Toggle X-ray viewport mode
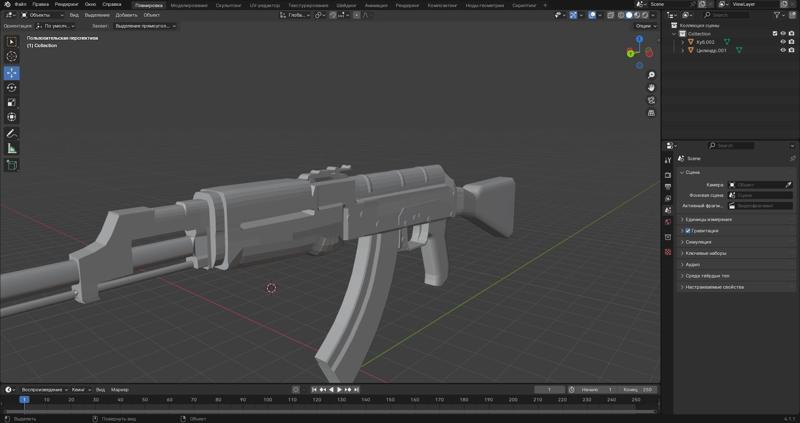This screenshot has width=800, height=423. 611,15
